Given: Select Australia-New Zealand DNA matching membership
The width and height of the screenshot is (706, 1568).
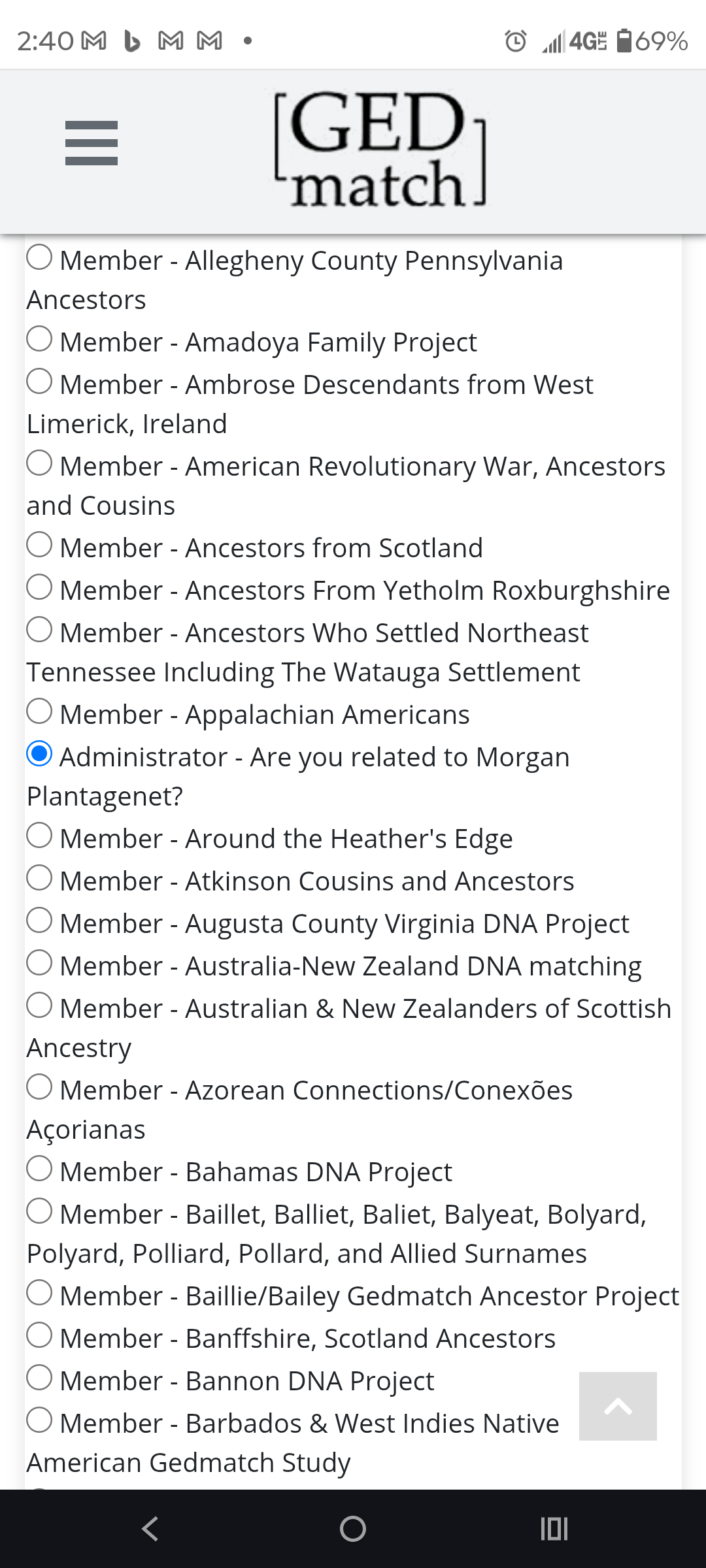Looking at the screenshot, I should (40, 965).
